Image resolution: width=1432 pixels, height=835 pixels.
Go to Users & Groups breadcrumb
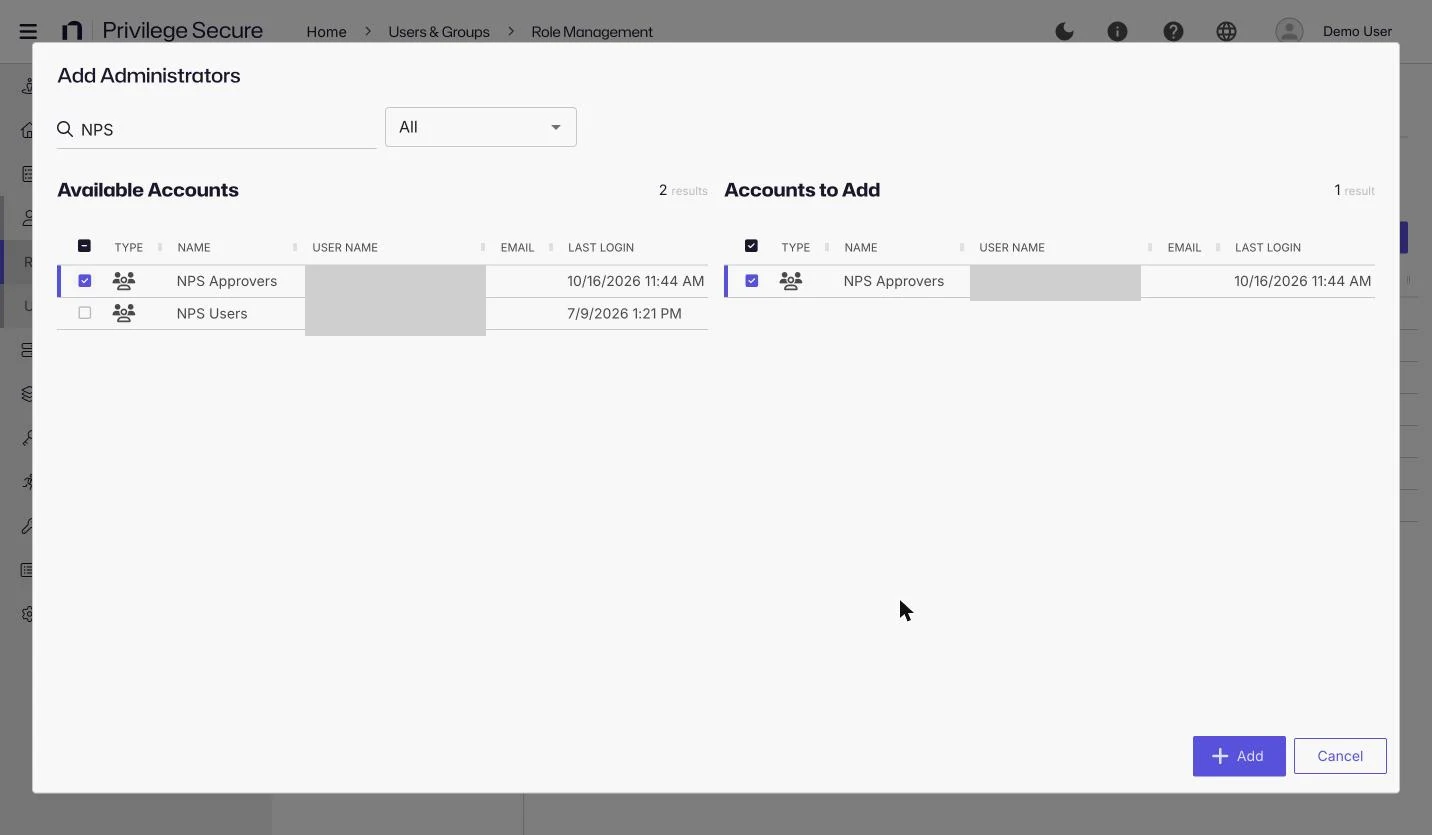(439, 32)
